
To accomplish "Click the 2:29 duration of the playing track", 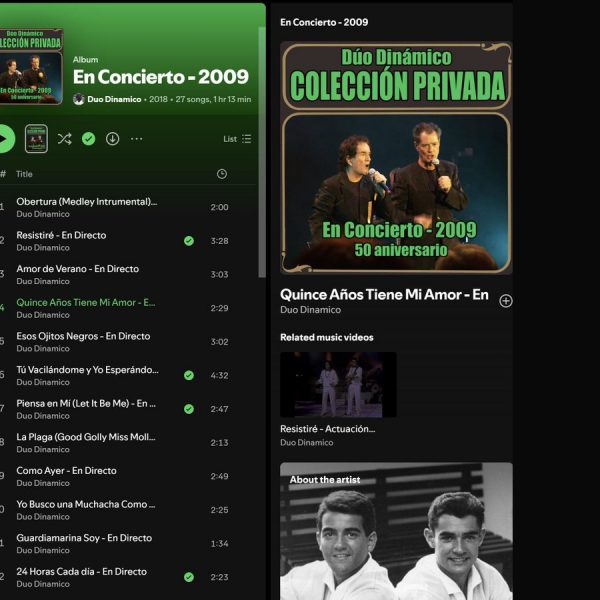I will (x=219, y=308).
